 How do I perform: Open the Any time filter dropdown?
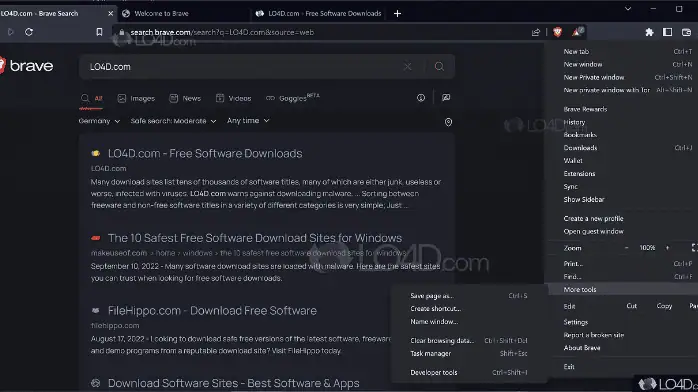pos(248,121)
